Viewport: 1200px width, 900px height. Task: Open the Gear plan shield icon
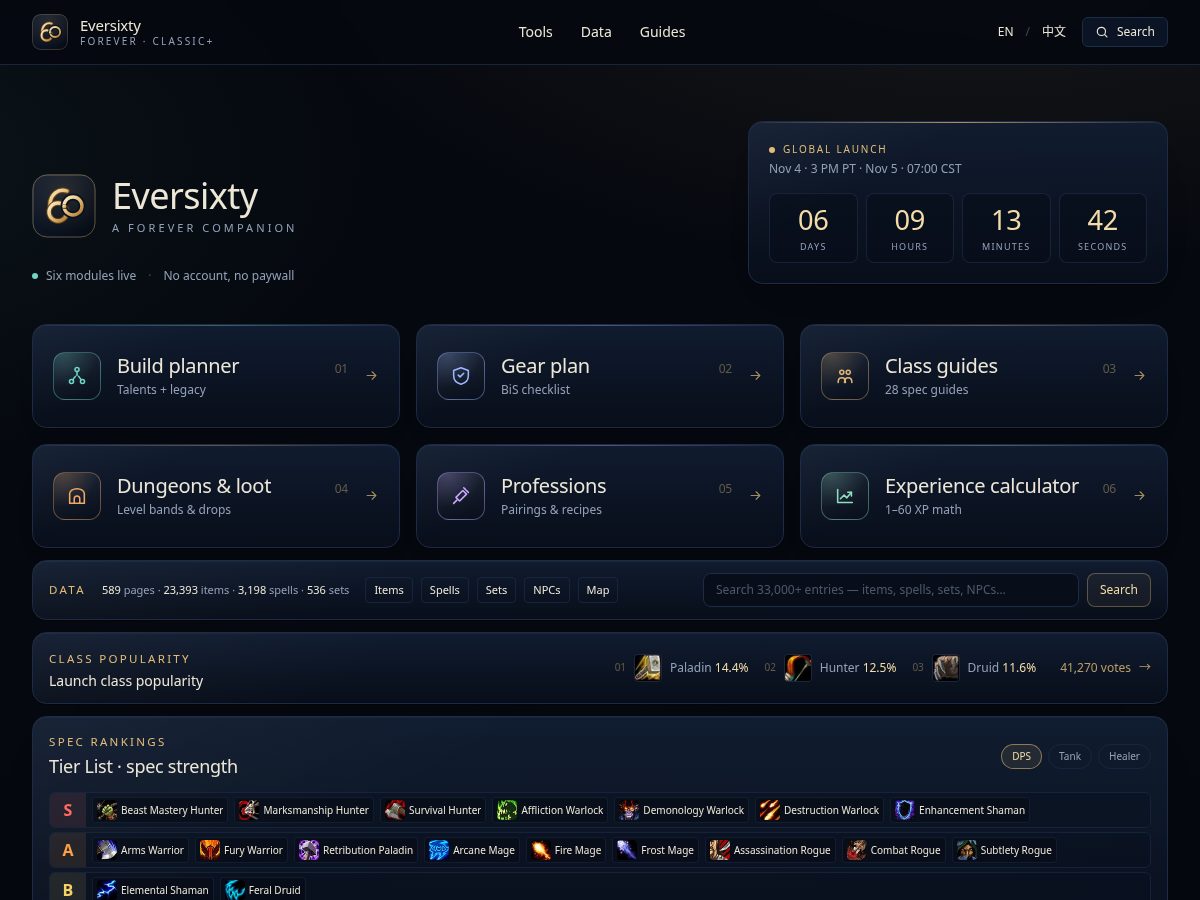(x=461, y=376)
